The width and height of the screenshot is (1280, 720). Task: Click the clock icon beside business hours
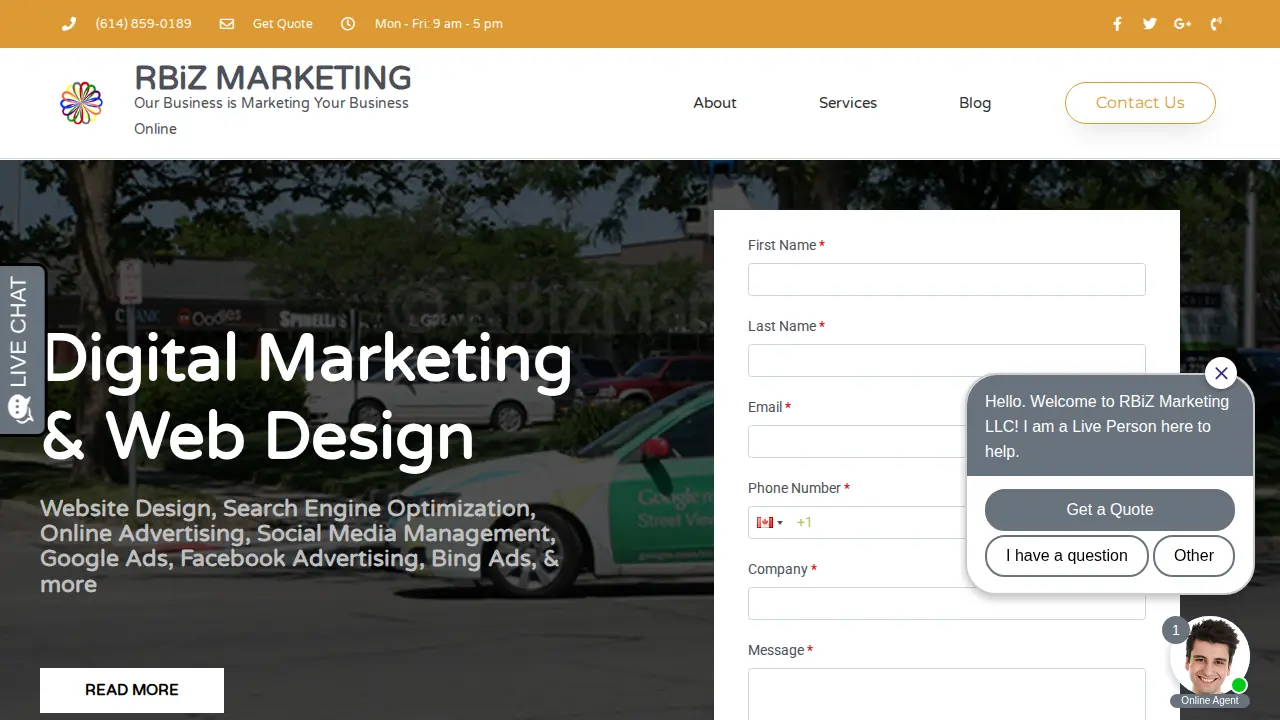pos(348,24)
